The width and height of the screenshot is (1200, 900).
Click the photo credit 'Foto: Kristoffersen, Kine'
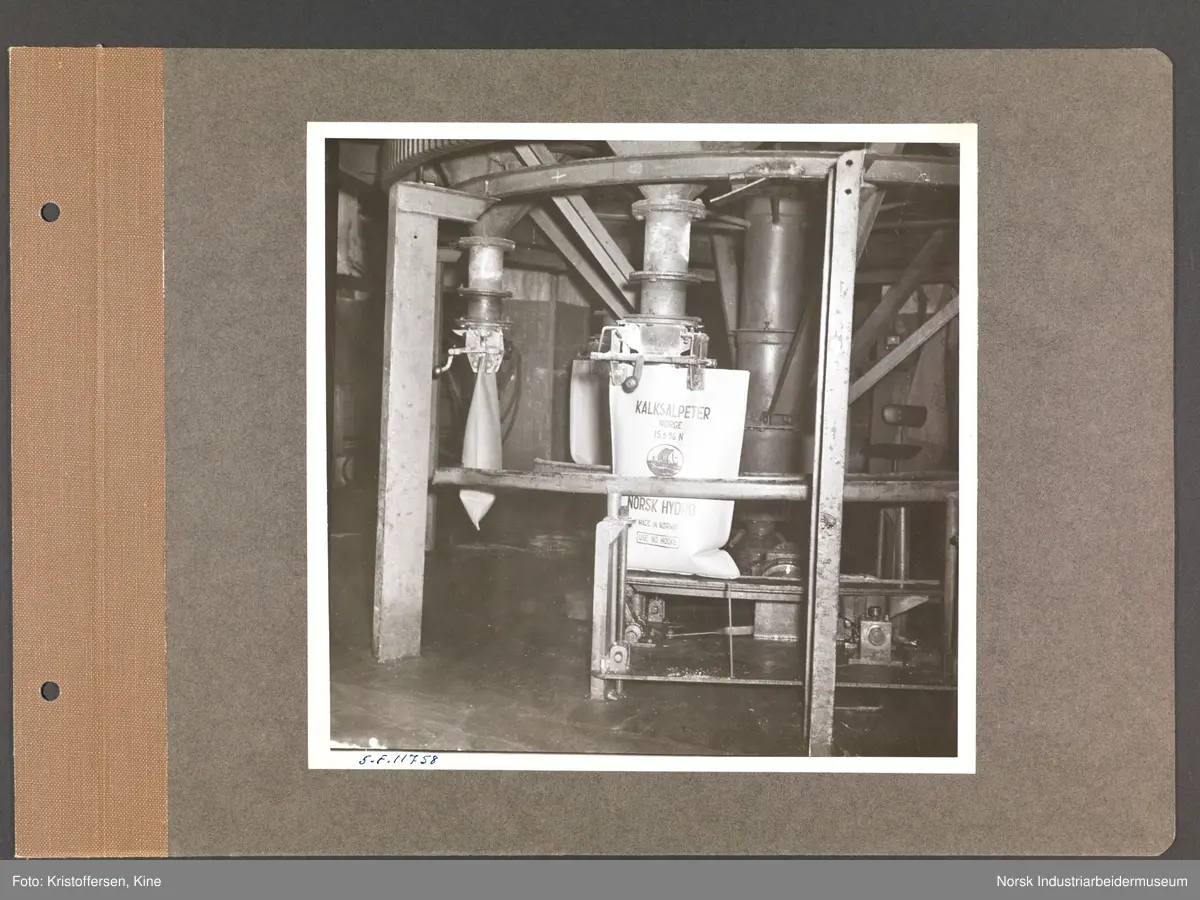87,881
